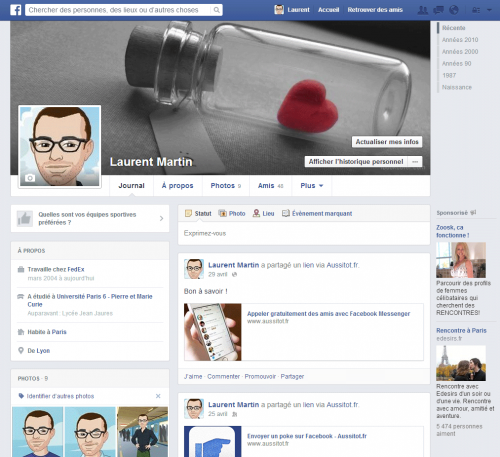Click the Exprimez-vous status field

pyautogui.click(x=304, y=233)
